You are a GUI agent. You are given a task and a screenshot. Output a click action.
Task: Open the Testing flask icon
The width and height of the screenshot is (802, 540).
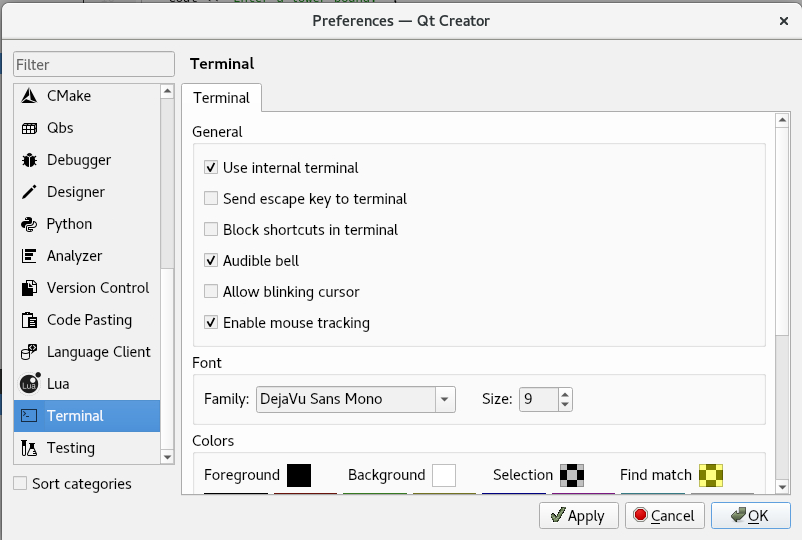click(29, 448)
